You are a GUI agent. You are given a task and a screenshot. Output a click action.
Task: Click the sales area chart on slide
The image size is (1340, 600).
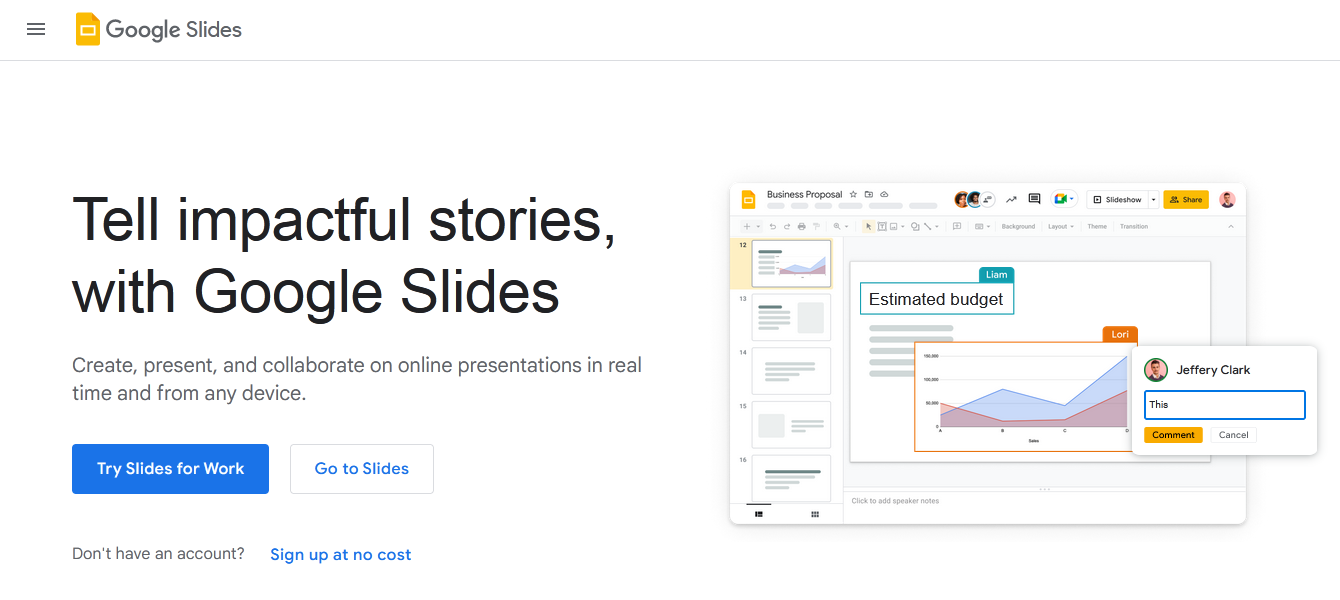[x=1026, y=397]
